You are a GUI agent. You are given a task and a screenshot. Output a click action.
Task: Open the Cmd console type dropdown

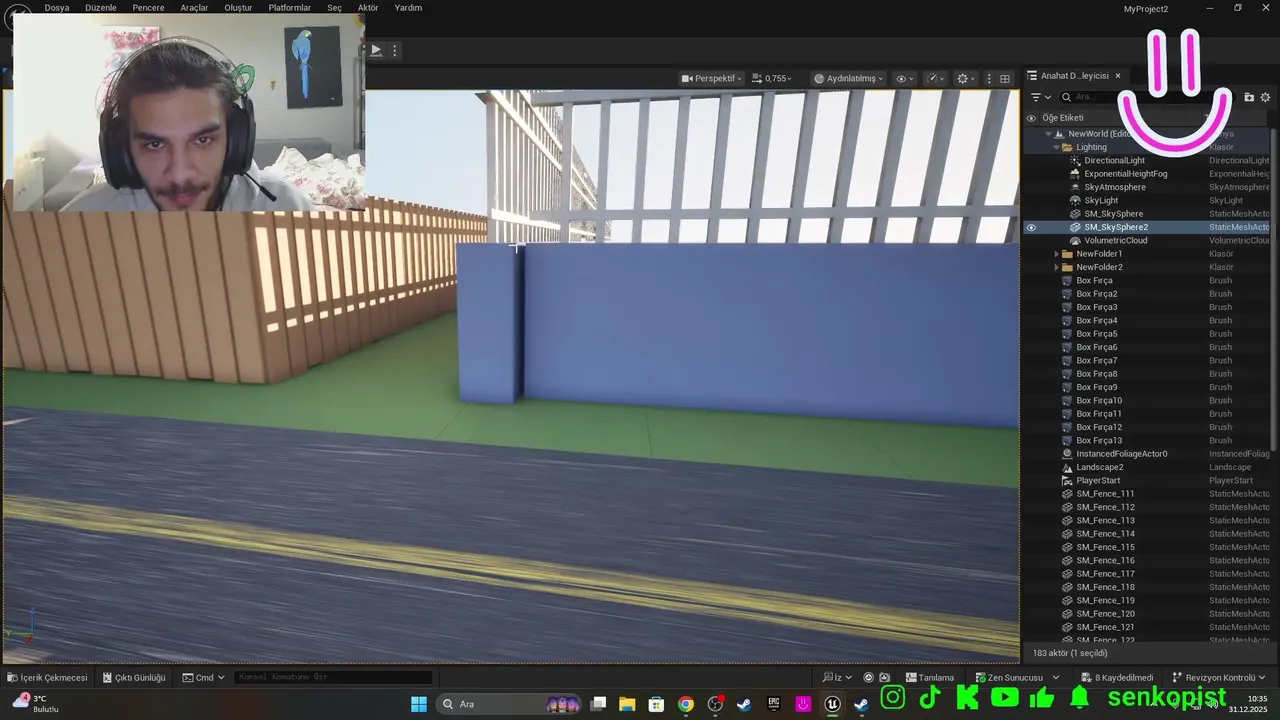click(203, 677)
